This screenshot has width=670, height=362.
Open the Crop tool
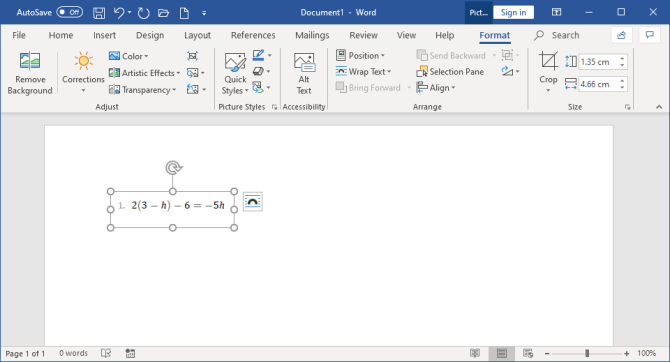pos(548,72)
